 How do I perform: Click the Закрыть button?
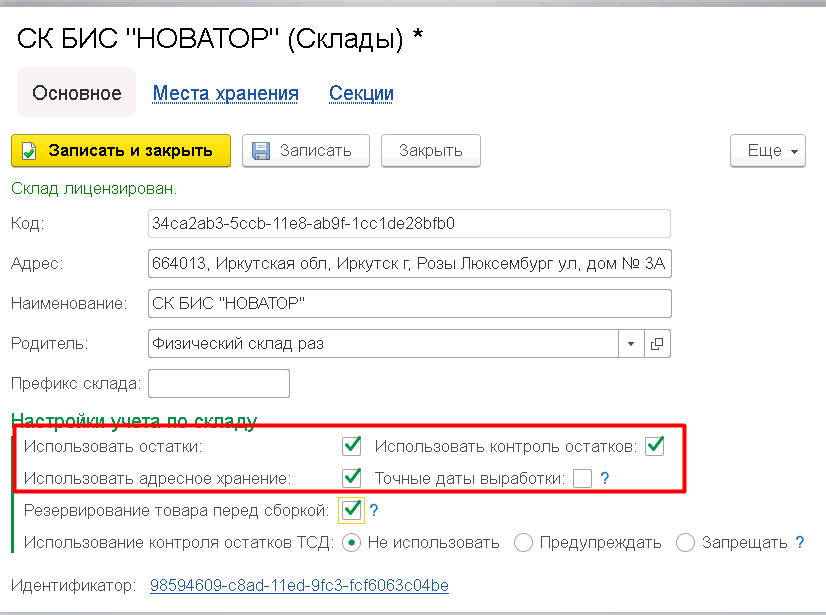click(x=430, y=151)
